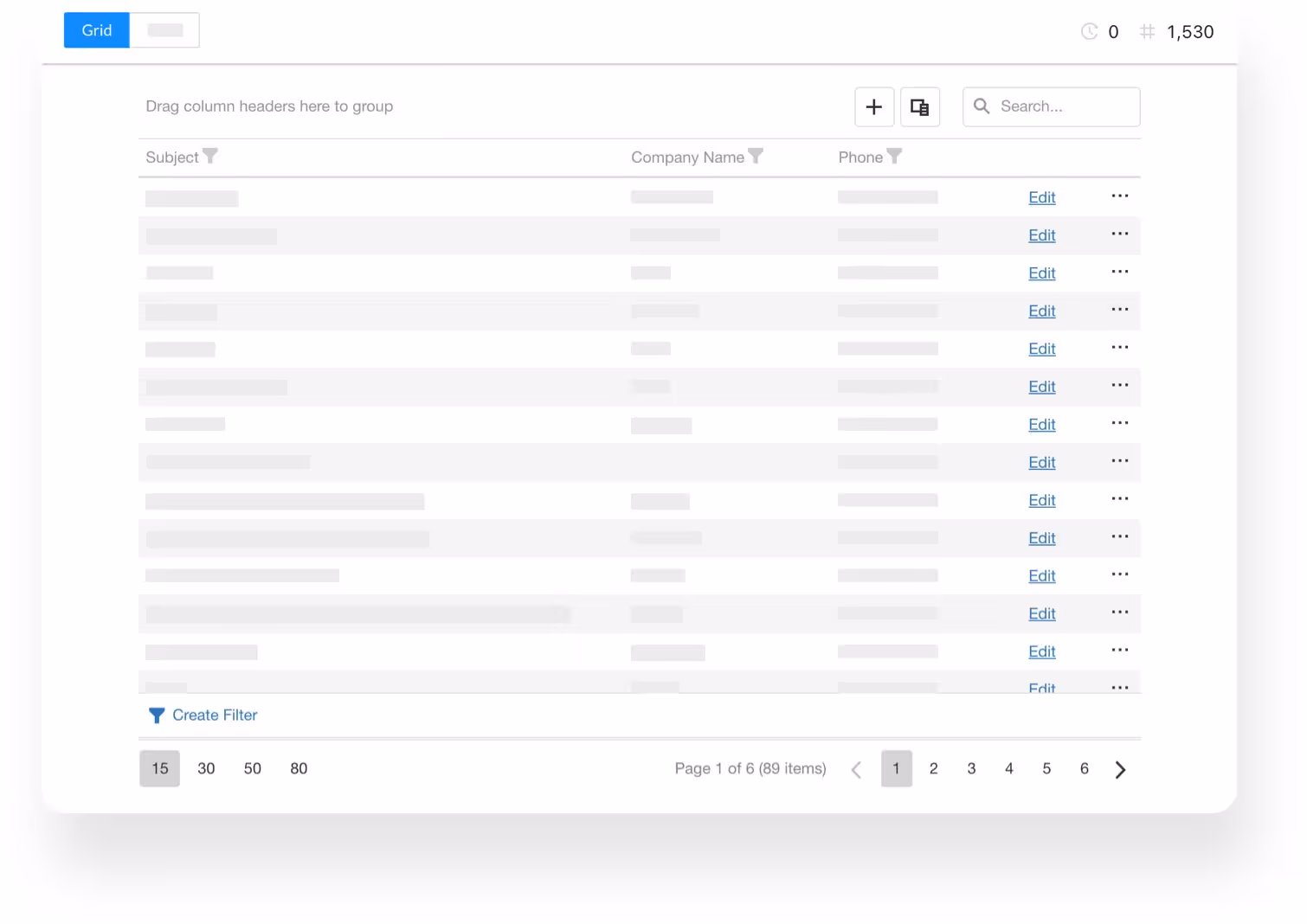
Task: Open the first row's three-dot menu
Action: 1119,196
